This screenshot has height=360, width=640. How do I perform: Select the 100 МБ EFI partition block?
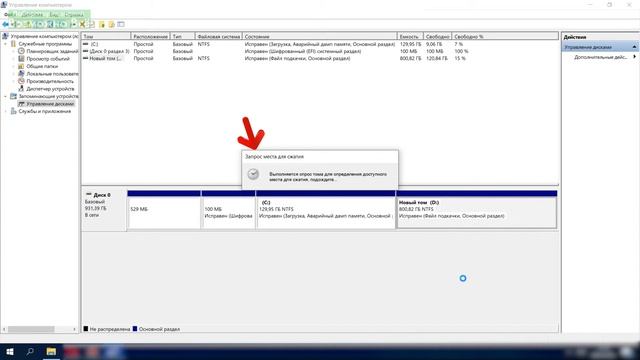228,209
